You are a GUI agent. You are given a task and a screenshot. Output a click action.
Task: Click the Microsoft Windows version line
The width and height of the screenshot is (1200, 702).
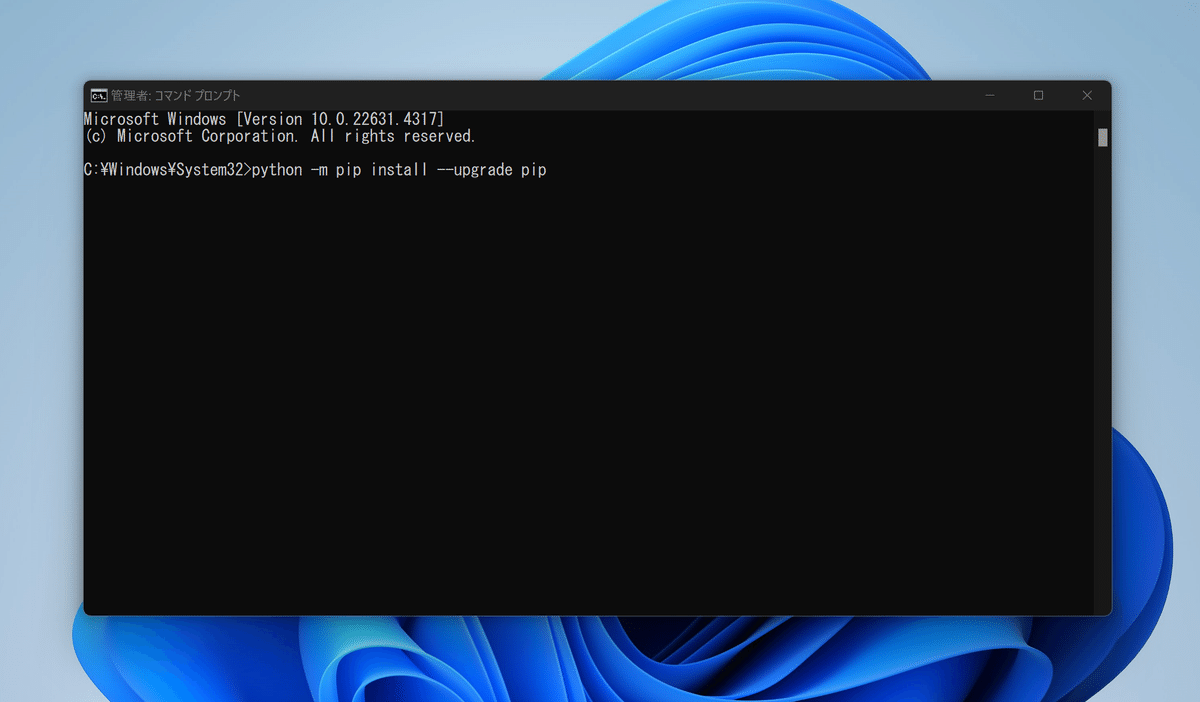pyautogui.click(x=264, y=119)
